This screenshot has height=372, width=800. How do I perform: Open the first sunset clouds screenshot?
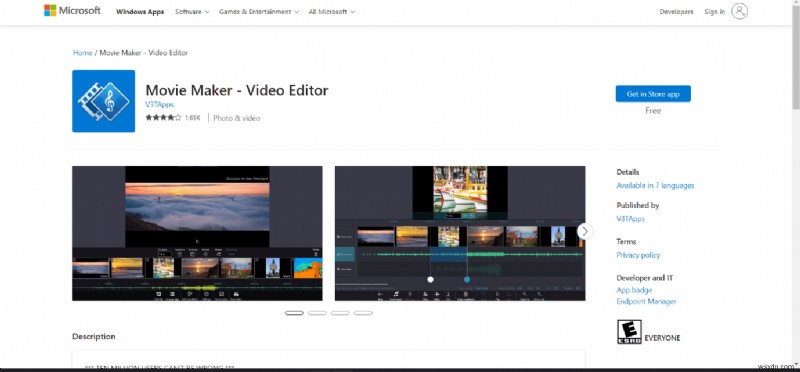[197, 233]
